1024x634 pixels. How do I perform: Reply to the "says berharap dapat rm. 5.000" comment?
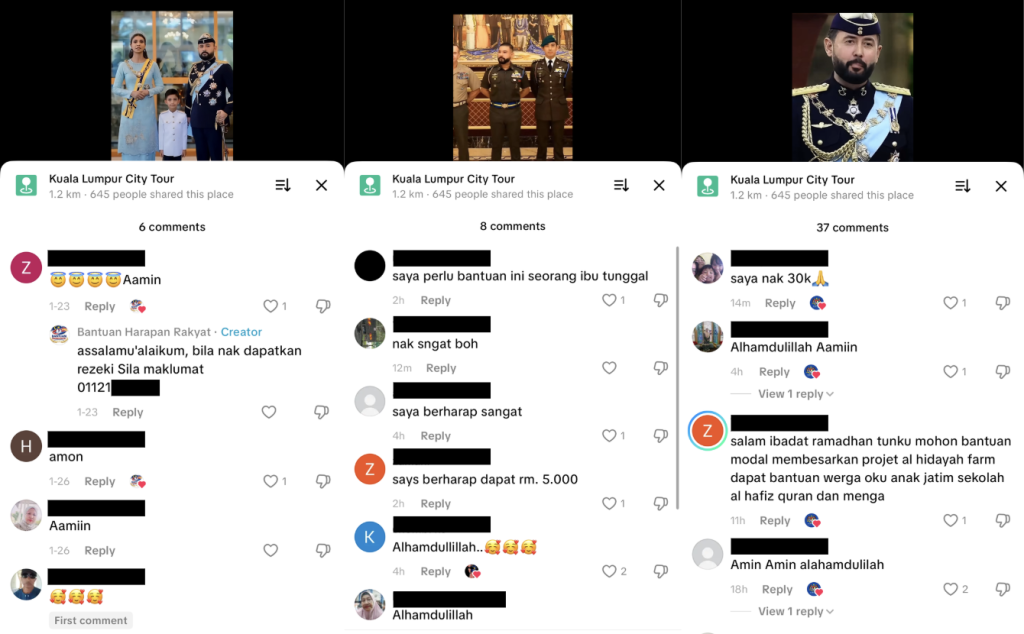436,503
